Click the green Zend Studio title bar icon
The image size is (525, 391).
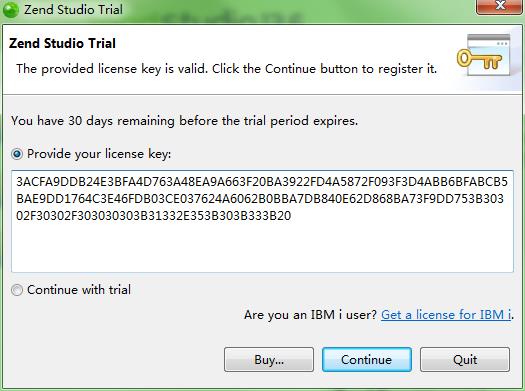(x=11, y=9)
